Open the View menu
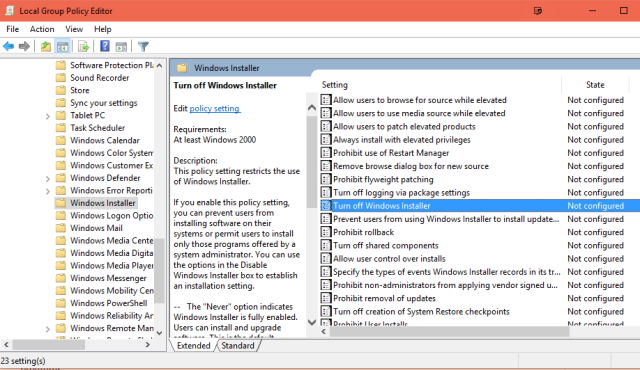640x370 pixels. [74, 29]
